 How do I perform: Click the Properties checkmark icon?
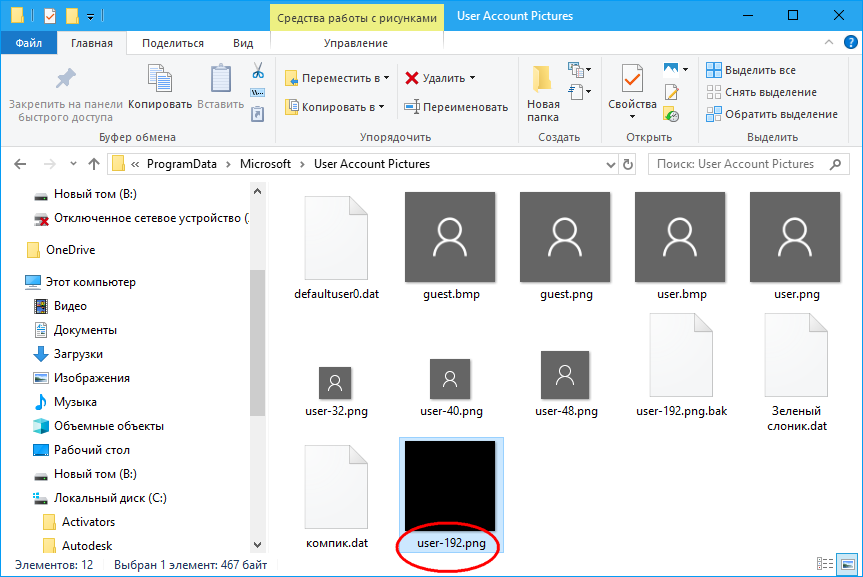pyautogui.click(x=632, y=78)
